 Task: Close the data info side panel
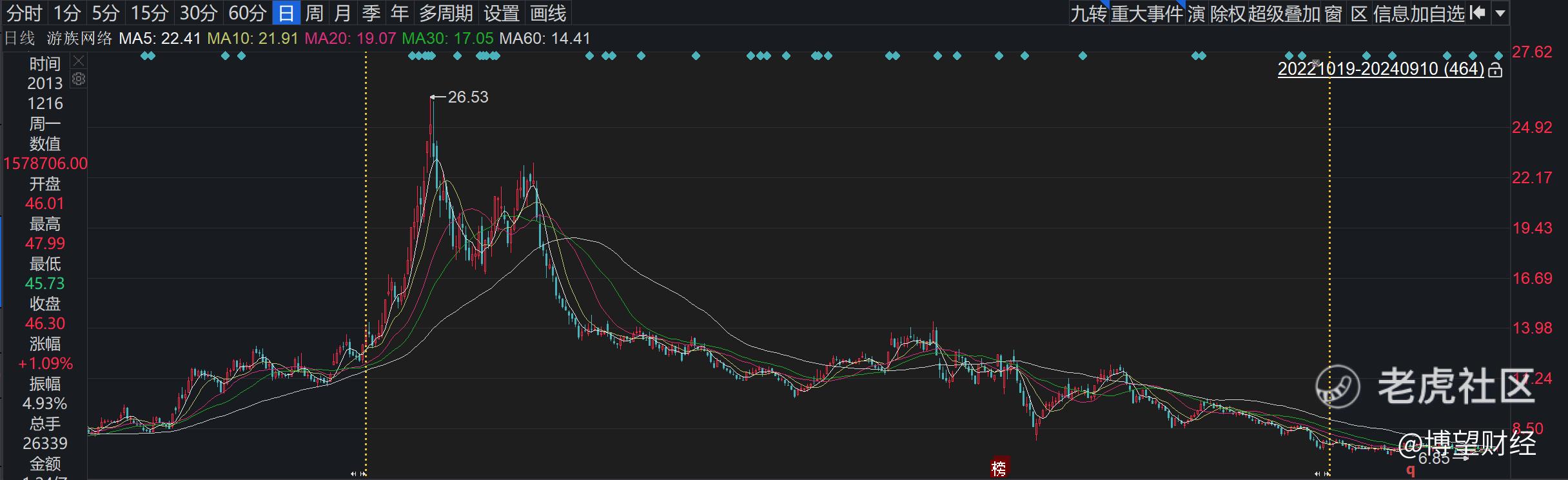79,61
